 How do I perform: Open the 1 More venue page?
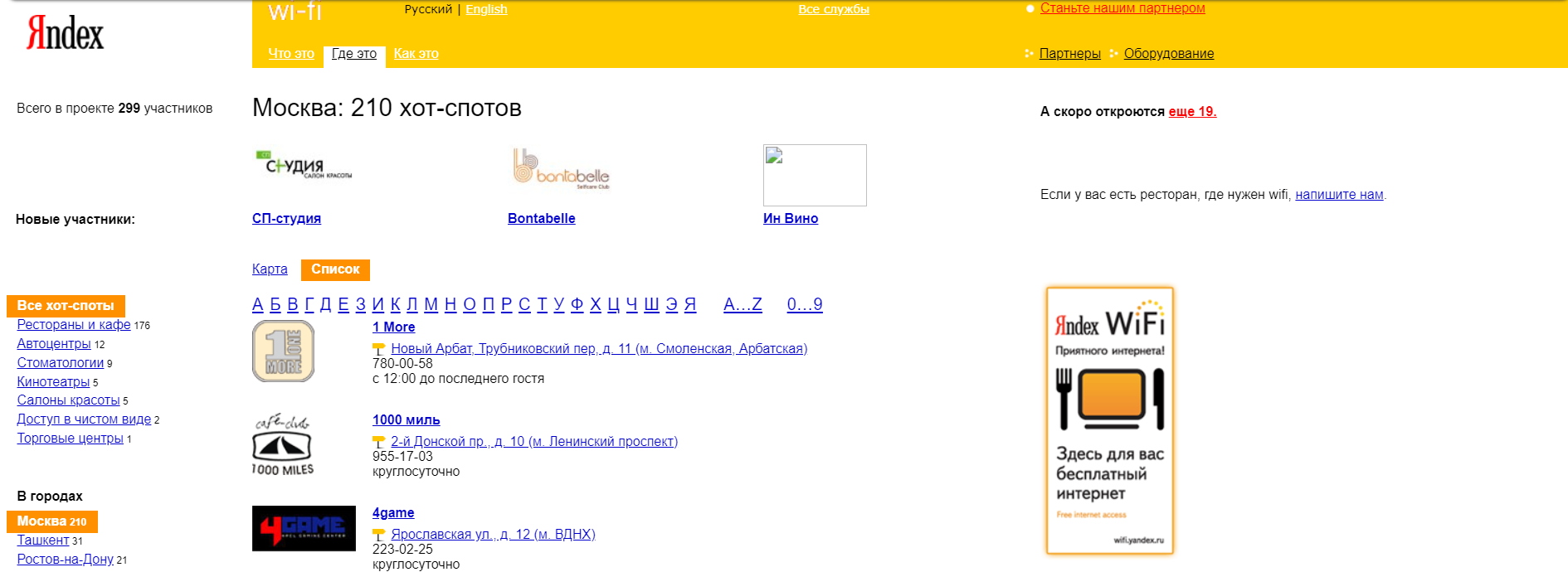(x=394, y=327)
